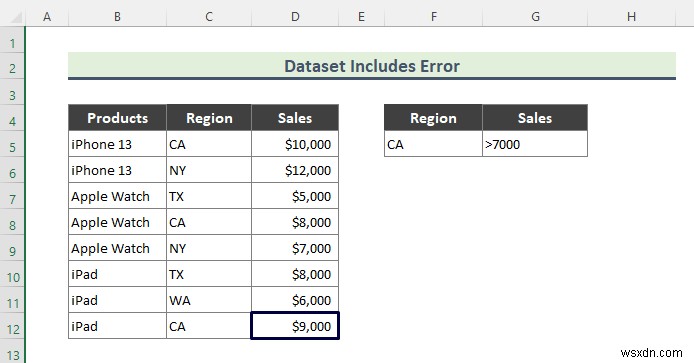This screenshot has width=694, height=363.
Task: Select the $7,000 sales cell
Action: tap(295, 248)
